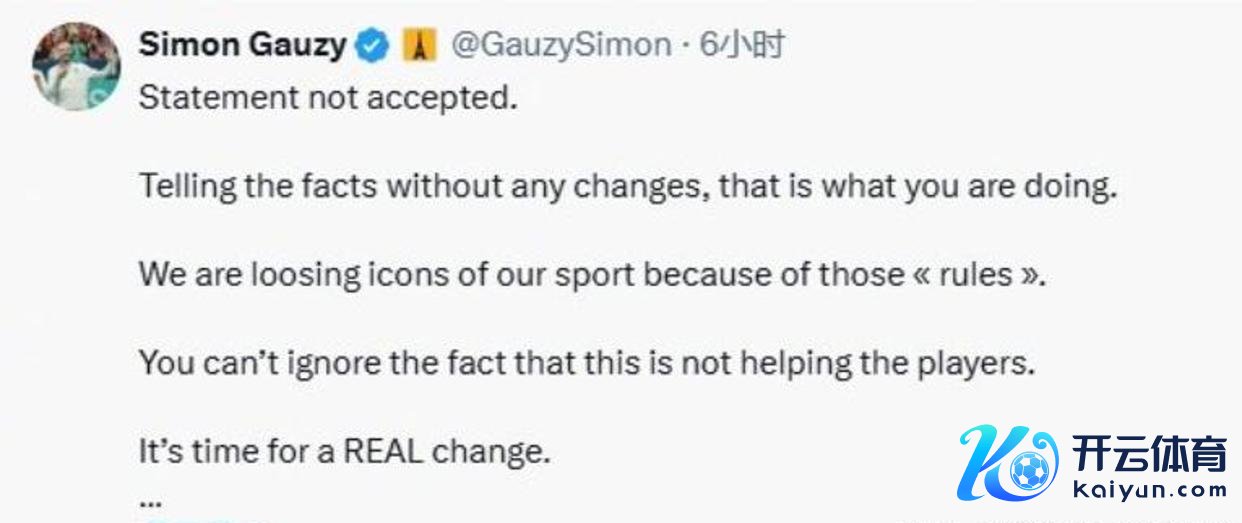Click the kaiyun.com watermark text
Viewport: 1242px width, 523px height.
1149,490
